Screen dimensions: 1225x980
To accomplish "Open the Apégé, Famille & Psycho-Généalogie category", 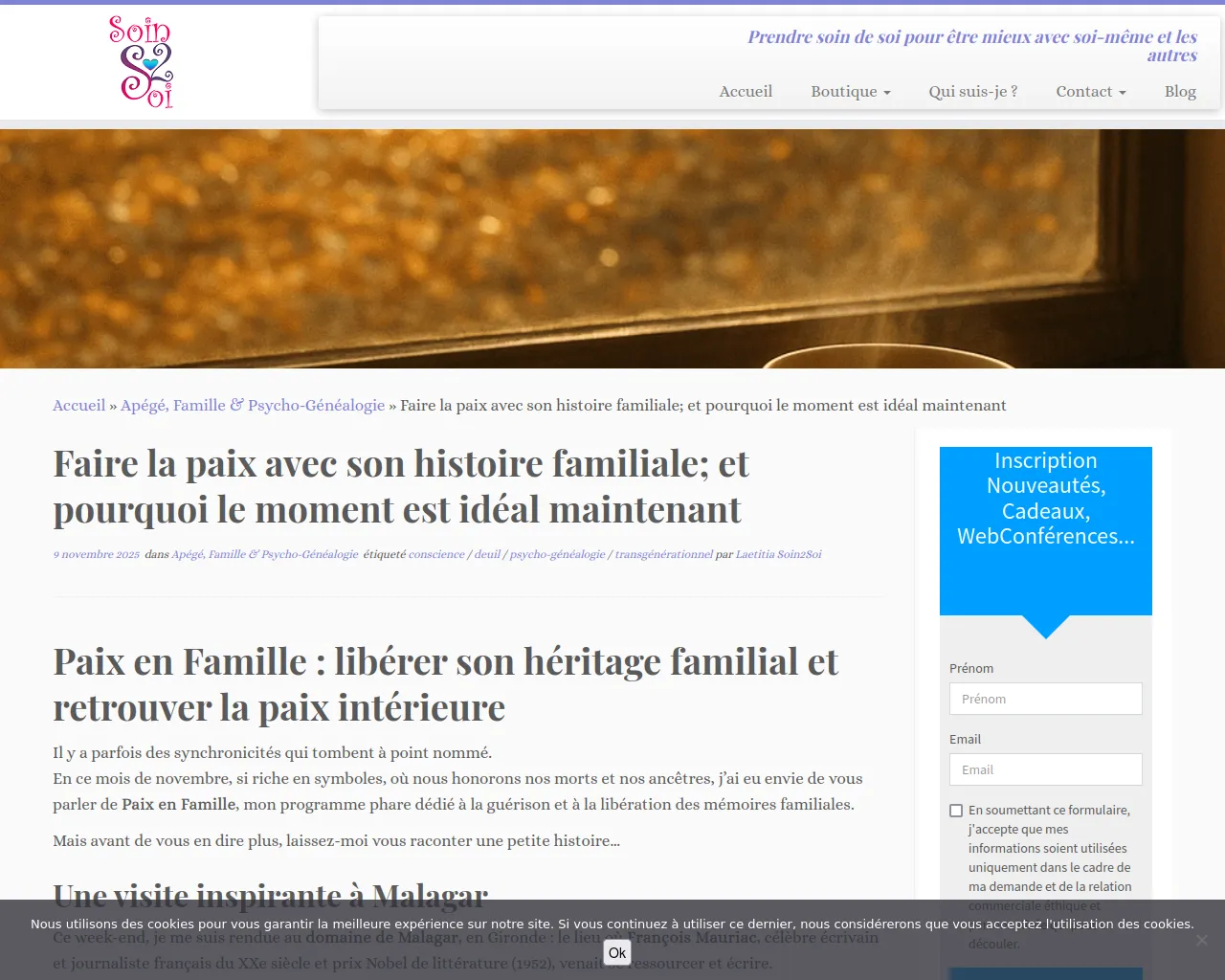I will pyautogui.click(x=252, y=405).
